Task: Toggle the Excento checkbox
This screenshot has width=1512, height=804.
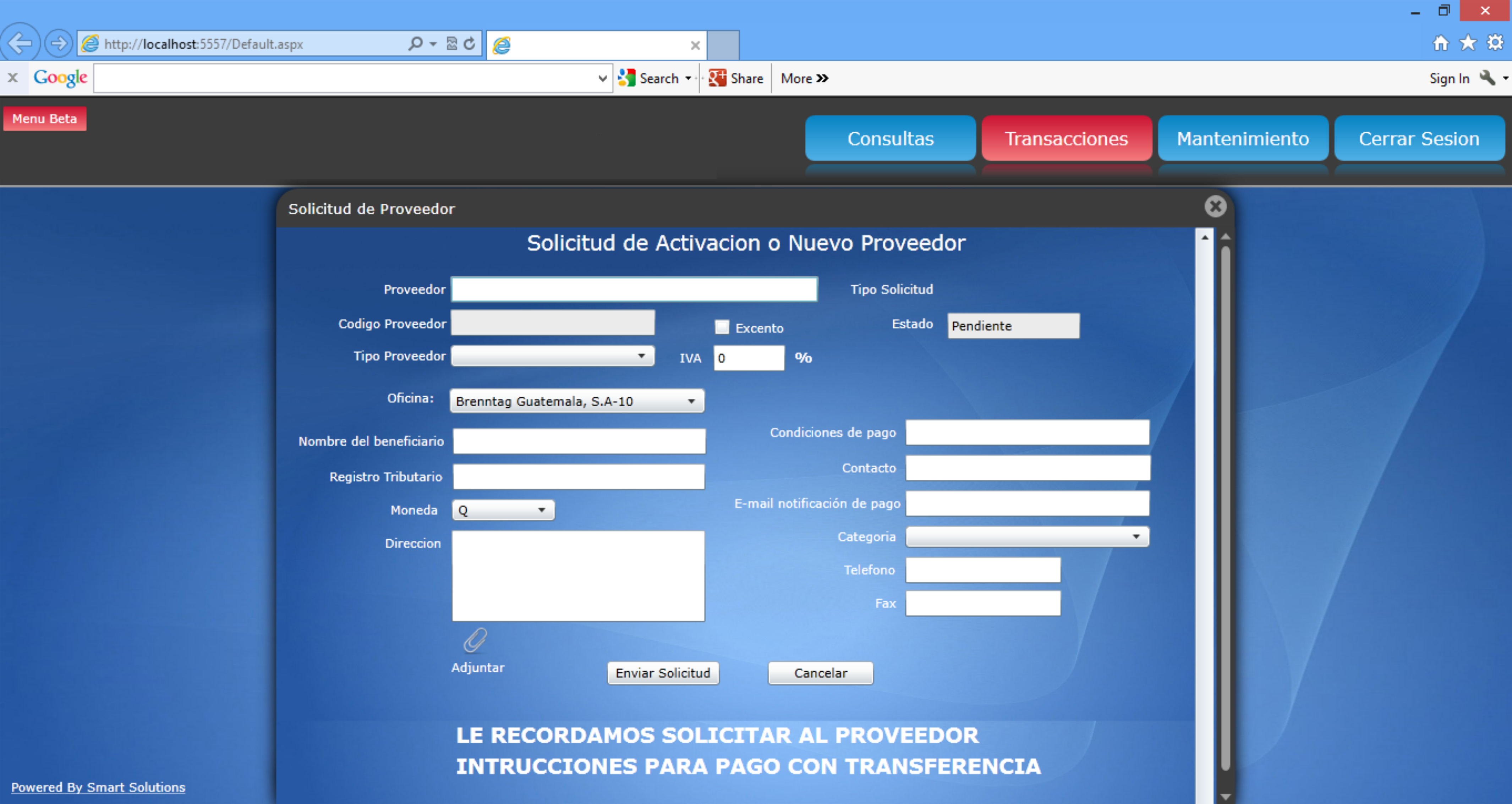Action: 722,327
